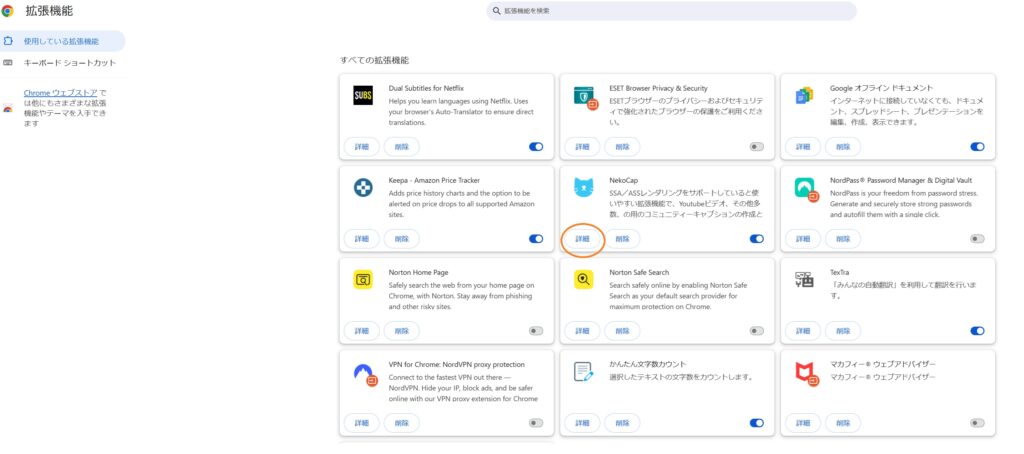
Task: Click 削除 for かんたん文字数カウント
Action: tap(622, 423)
